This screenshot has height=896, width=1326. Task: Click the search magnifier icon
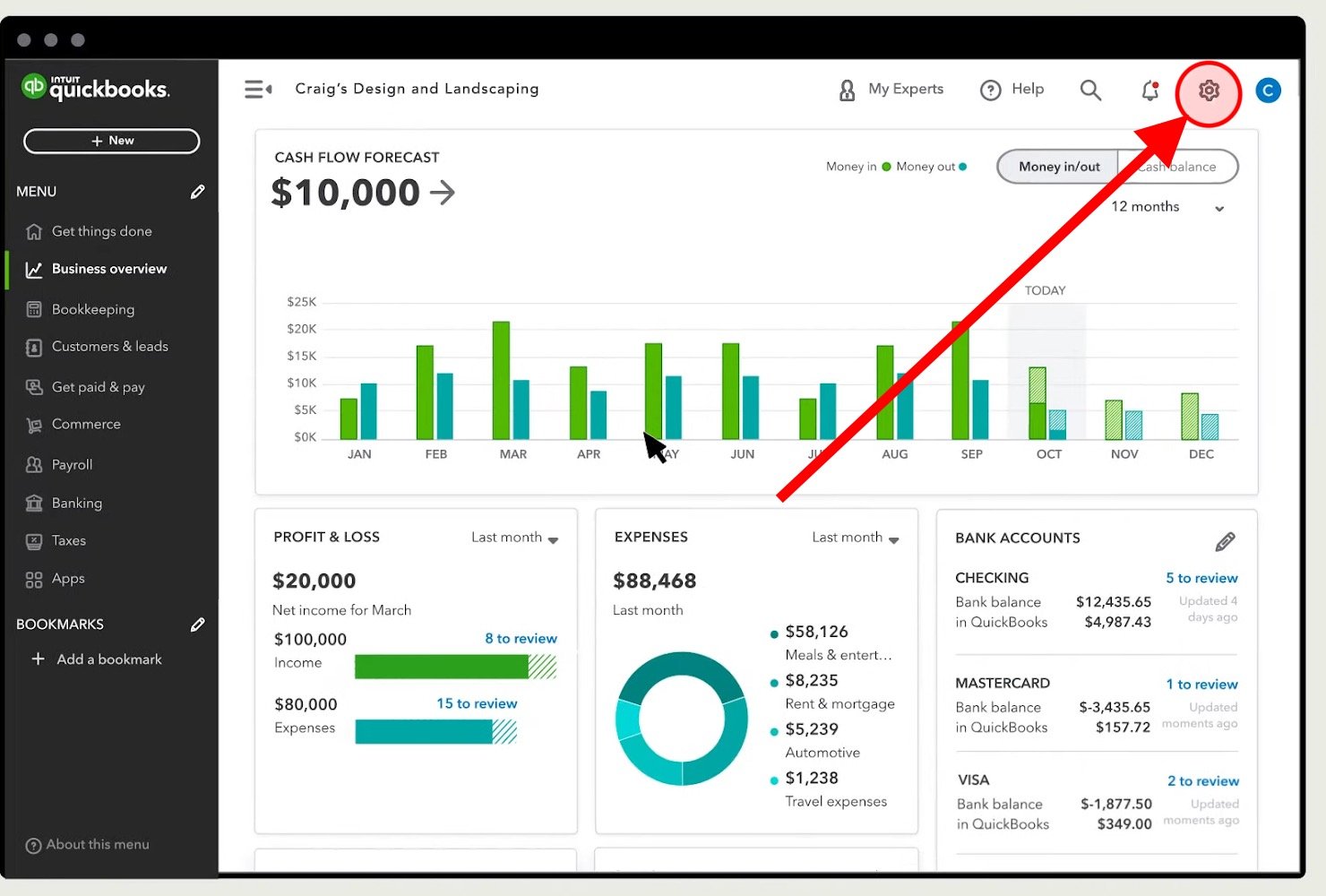click(x=1090, y=90)
